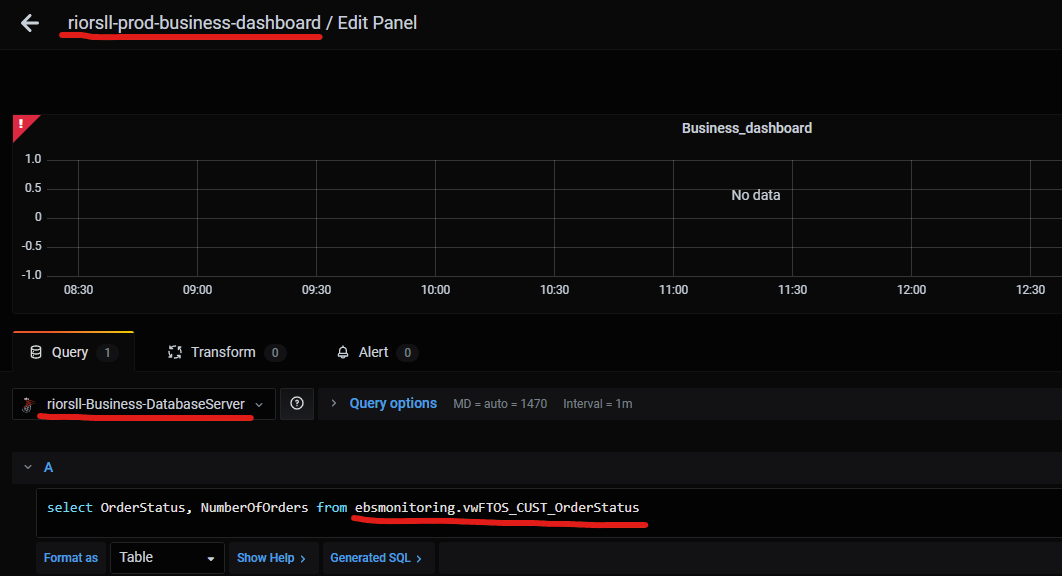1062x576 pixels.
Task: Open the Format as Table dropdown
Action: [166, 558]
